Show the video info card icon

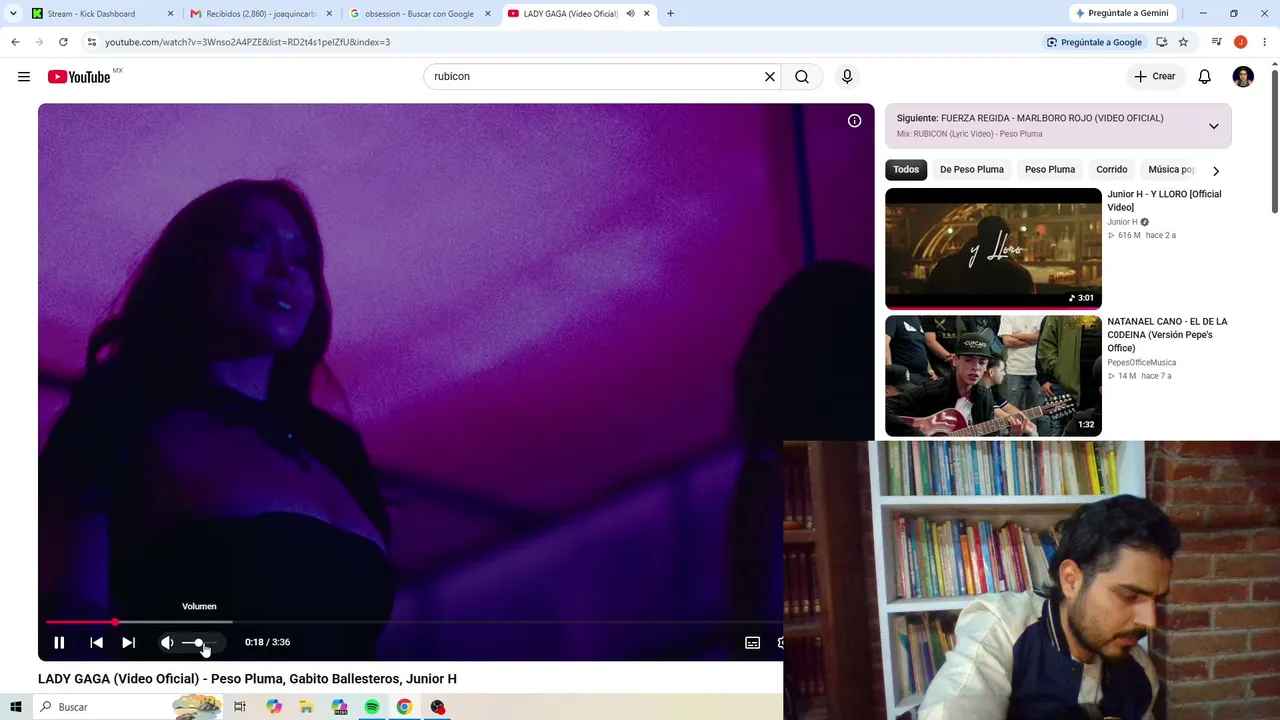tap(855, 121)
